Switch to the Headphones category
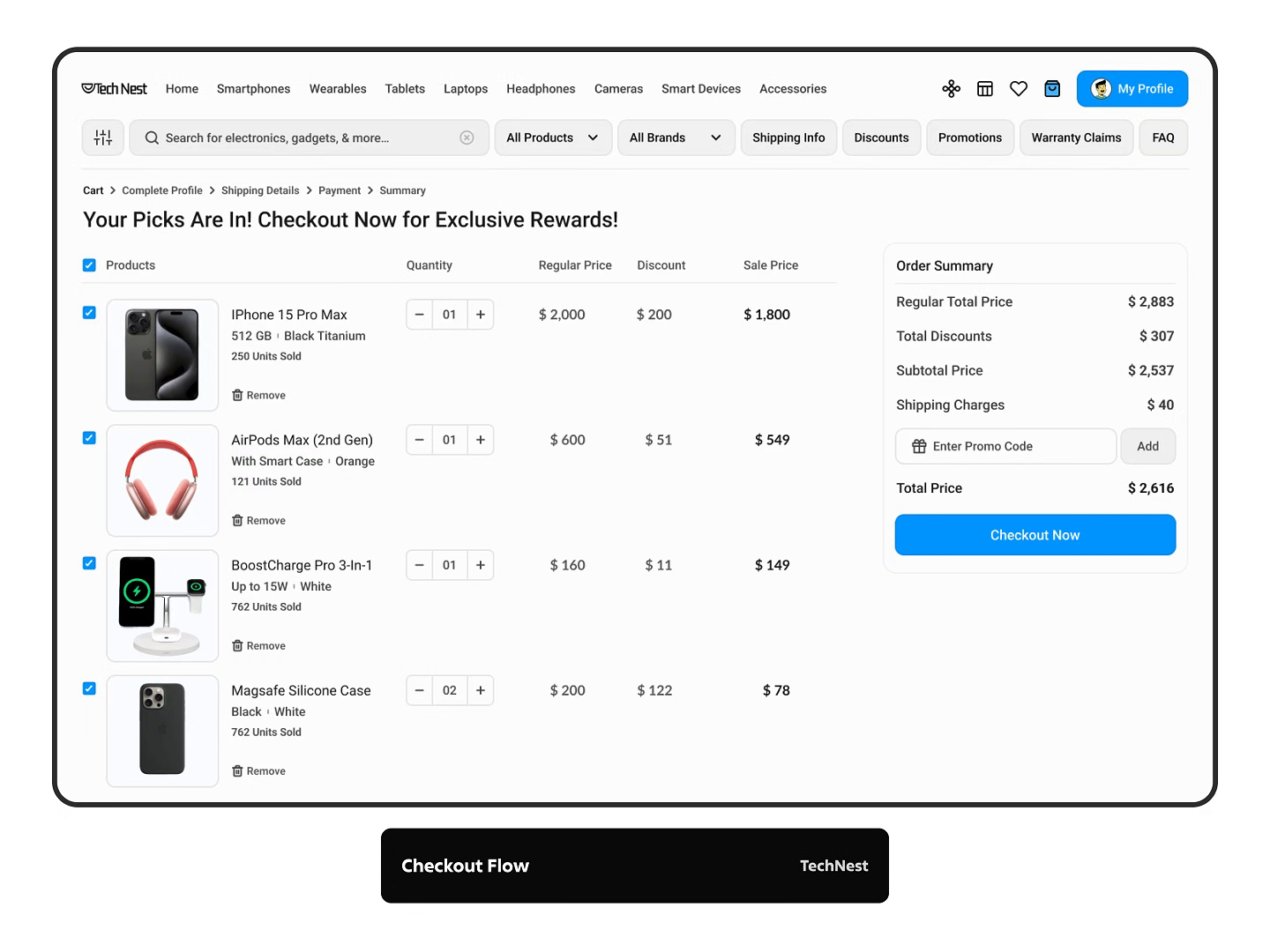 tap(541, 88)
